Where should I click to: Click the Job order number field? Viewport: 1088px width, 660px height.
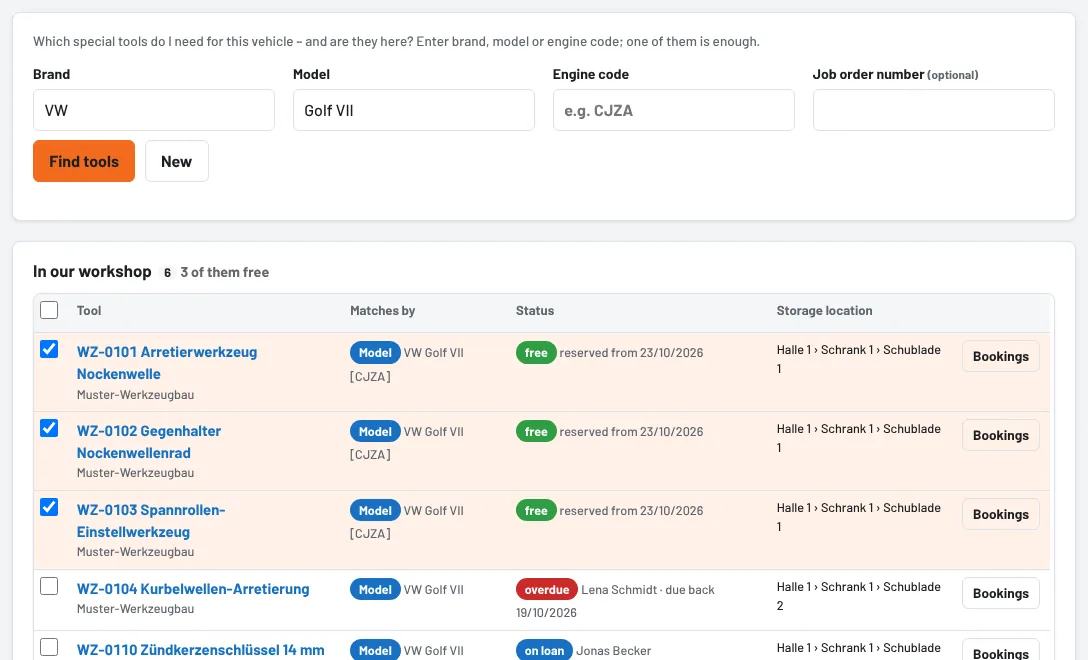(933, 110)
